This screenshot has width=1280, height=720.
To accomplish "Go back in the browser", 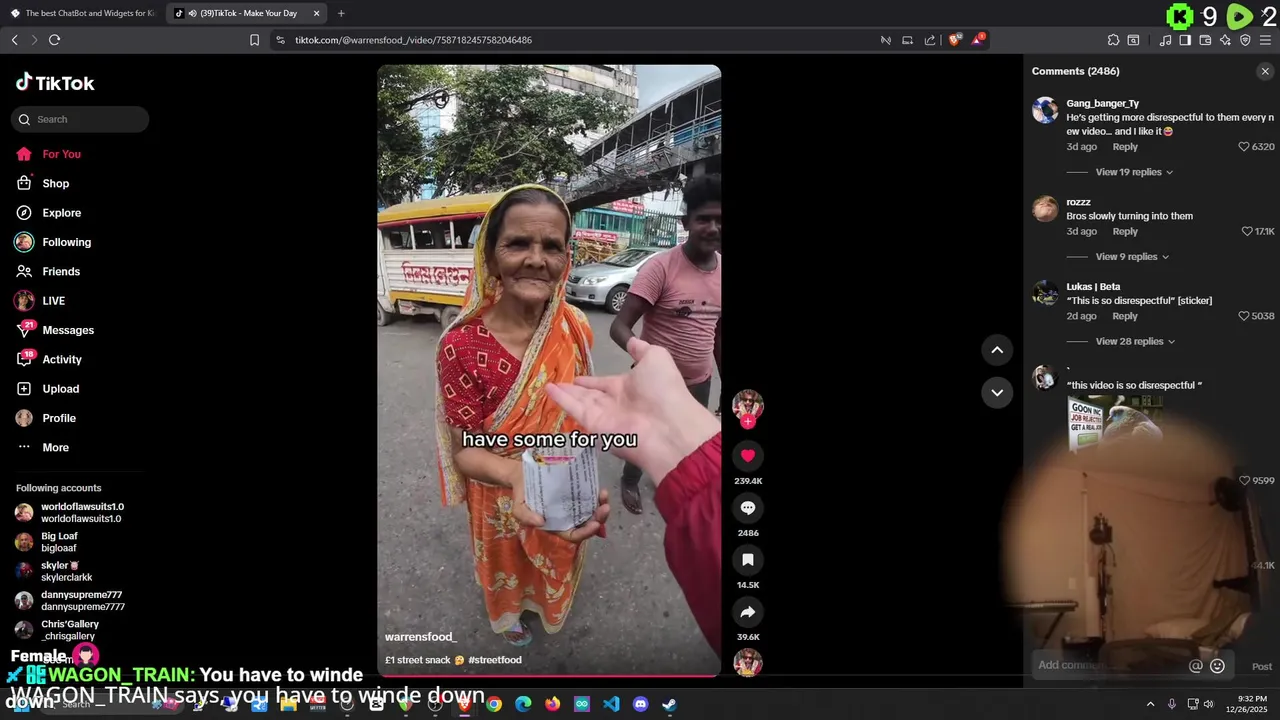I will pos(14,40).
